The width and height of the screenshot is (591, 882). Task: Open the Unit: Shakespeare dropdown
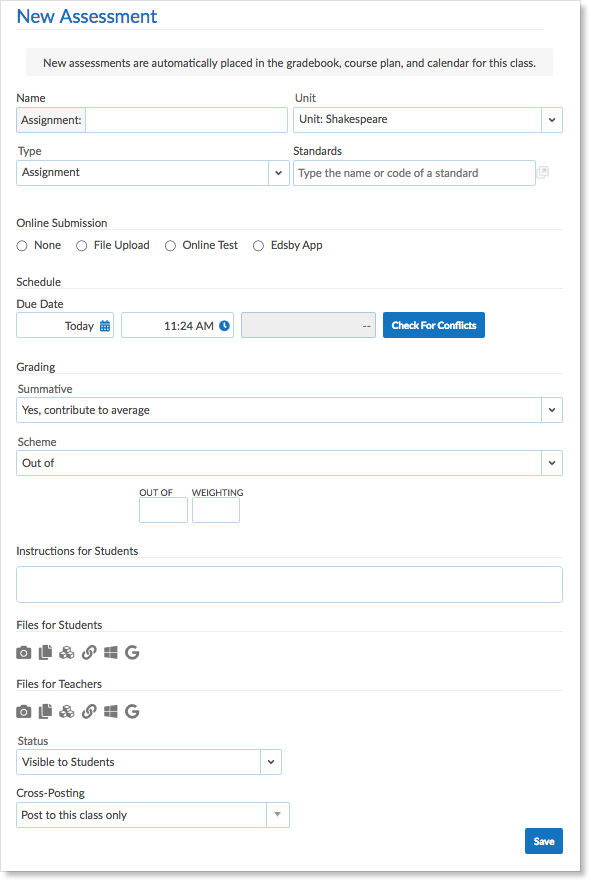click(428, 120)
